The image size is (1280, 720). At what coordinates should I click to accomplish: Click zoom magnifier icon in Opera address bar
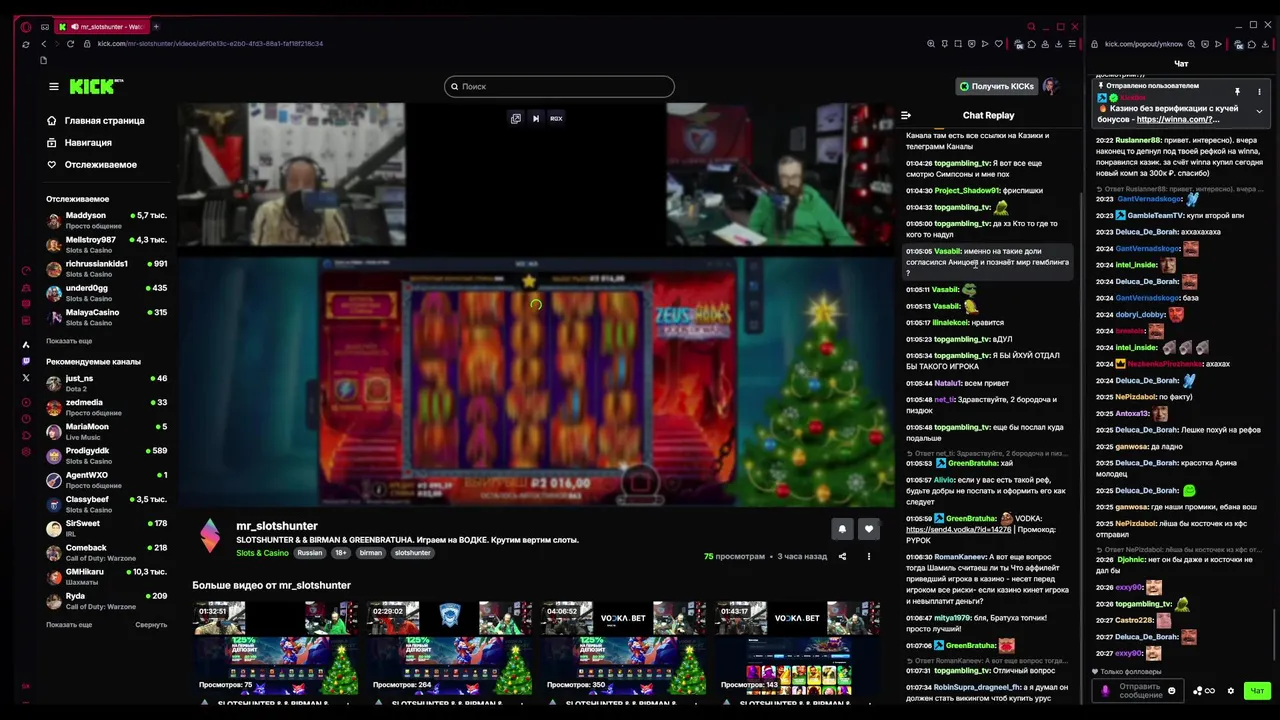[x=931, y=44]
